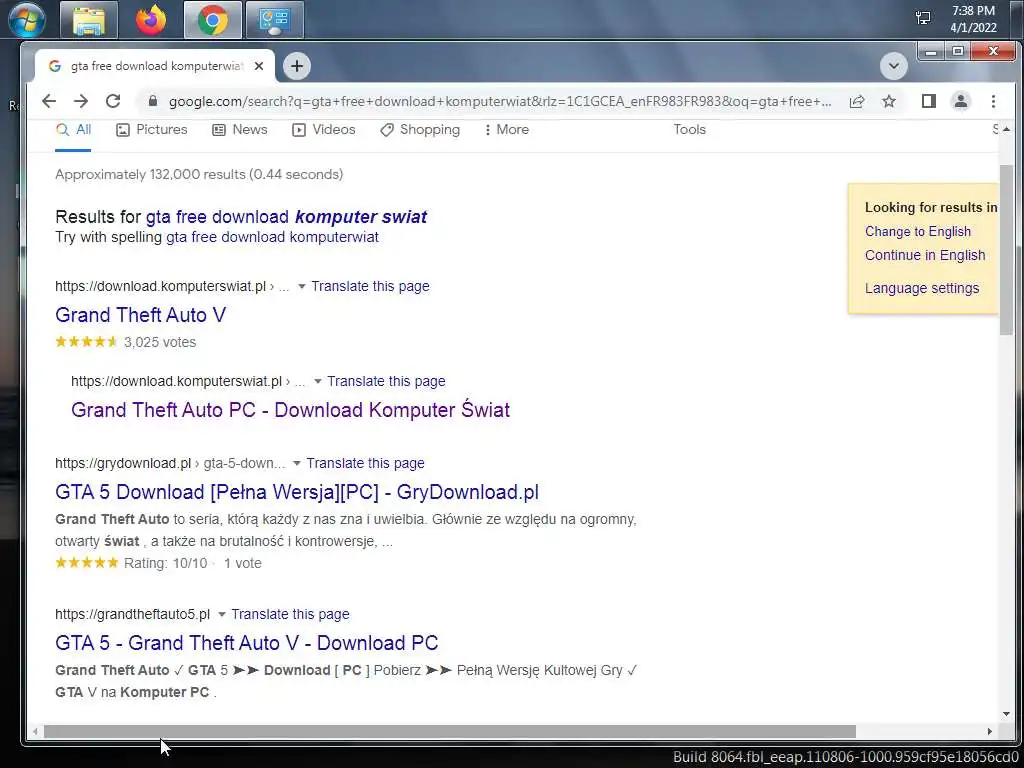Image resolution: width=1024 pixels, height=768 pixels.
Task: Click the horizontal scrollbar left arrow
Action: click(x=35, y=731)
